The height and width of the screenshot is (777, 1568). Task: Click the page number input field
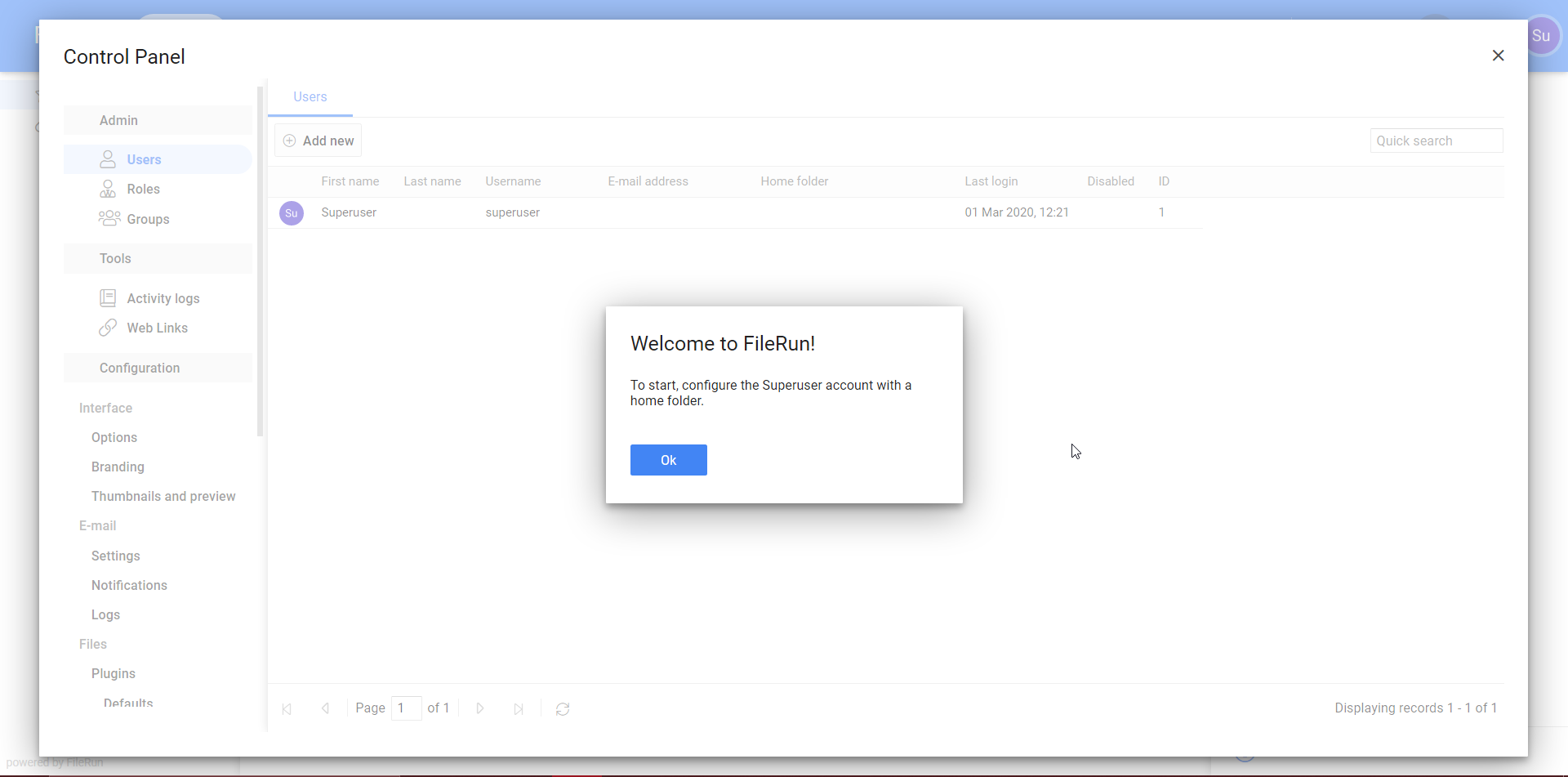click(407, 708)
